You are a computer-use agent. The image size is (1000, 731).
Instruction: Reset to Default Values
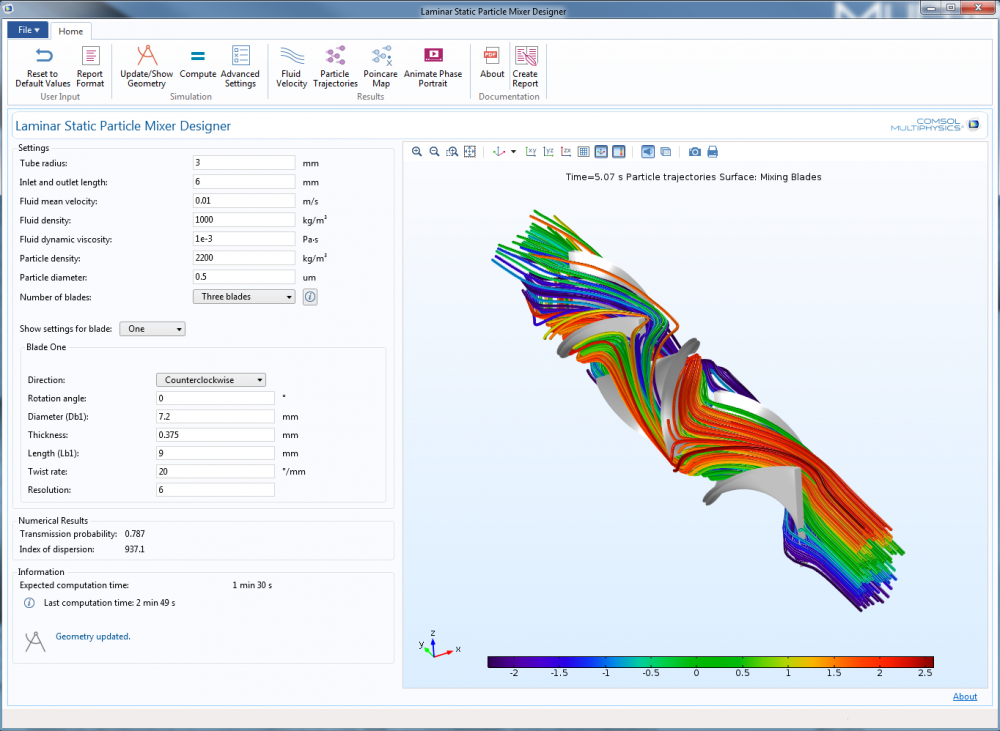[43, 66]
